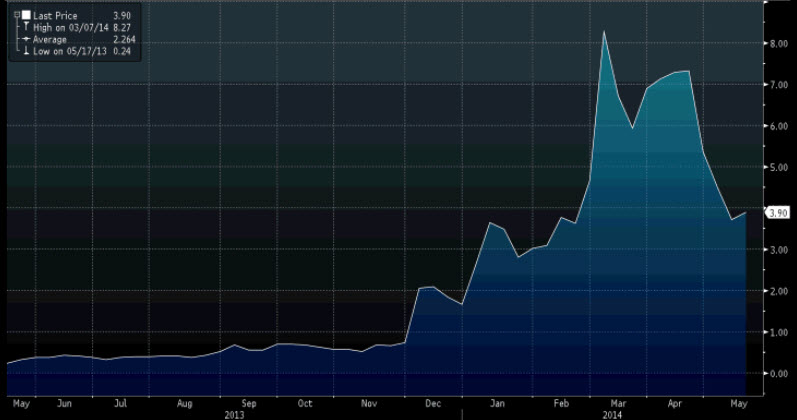Click the Aug month label on the axis
This screenshot has width=797, height=420.
coord(185,404)
